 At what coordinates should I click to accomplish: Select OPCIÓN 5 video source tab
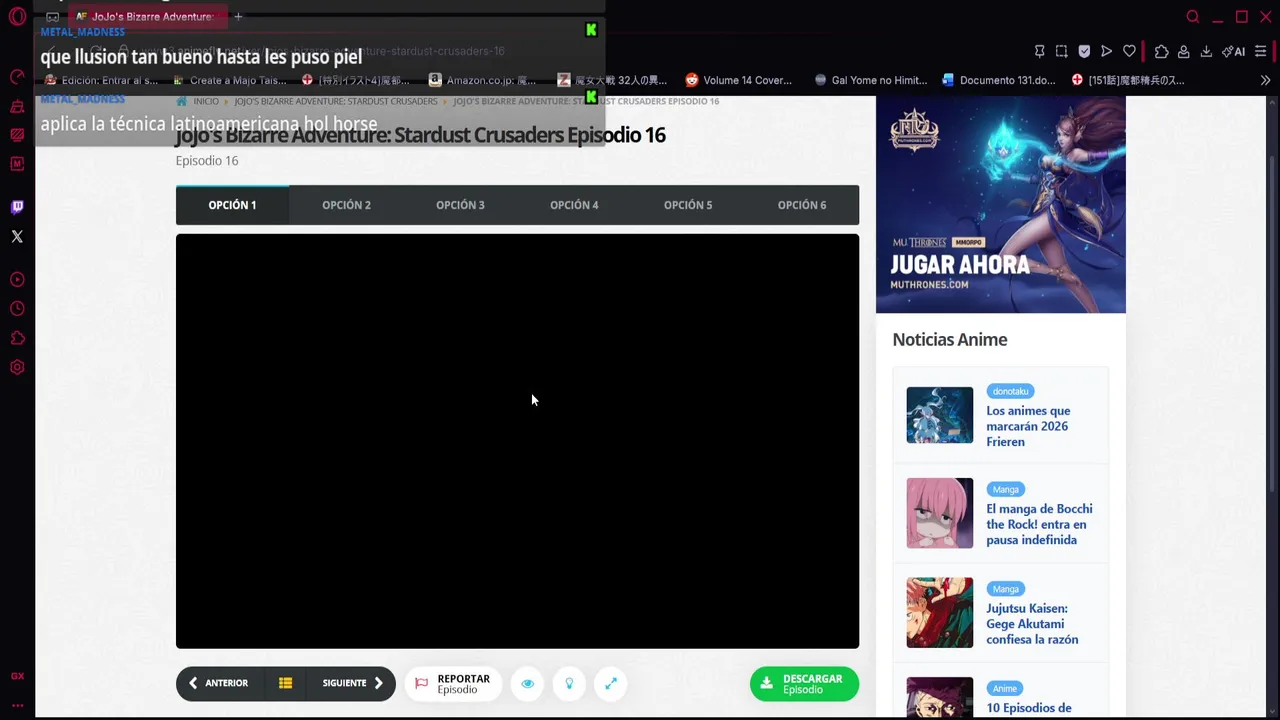click(688, 205)
